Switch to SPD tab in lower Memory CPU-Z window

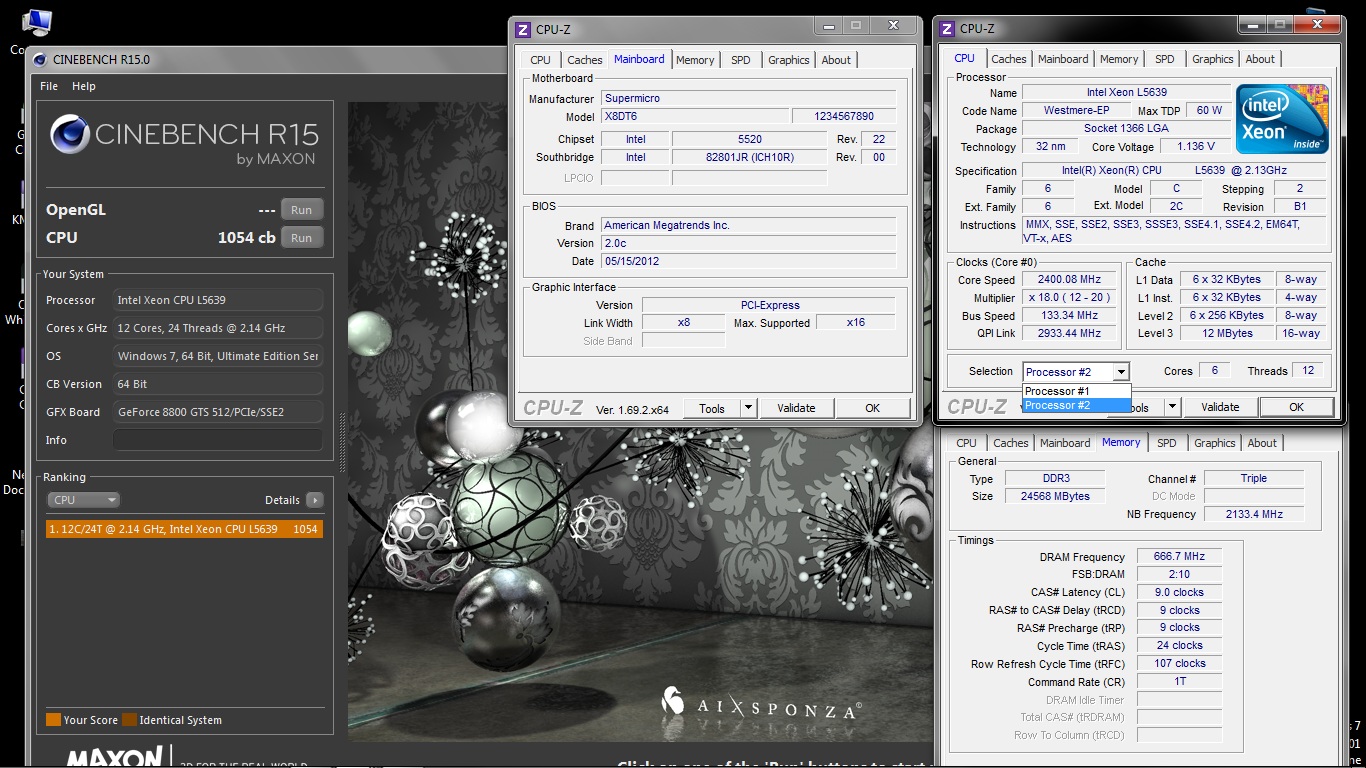tap(1167, 443)
